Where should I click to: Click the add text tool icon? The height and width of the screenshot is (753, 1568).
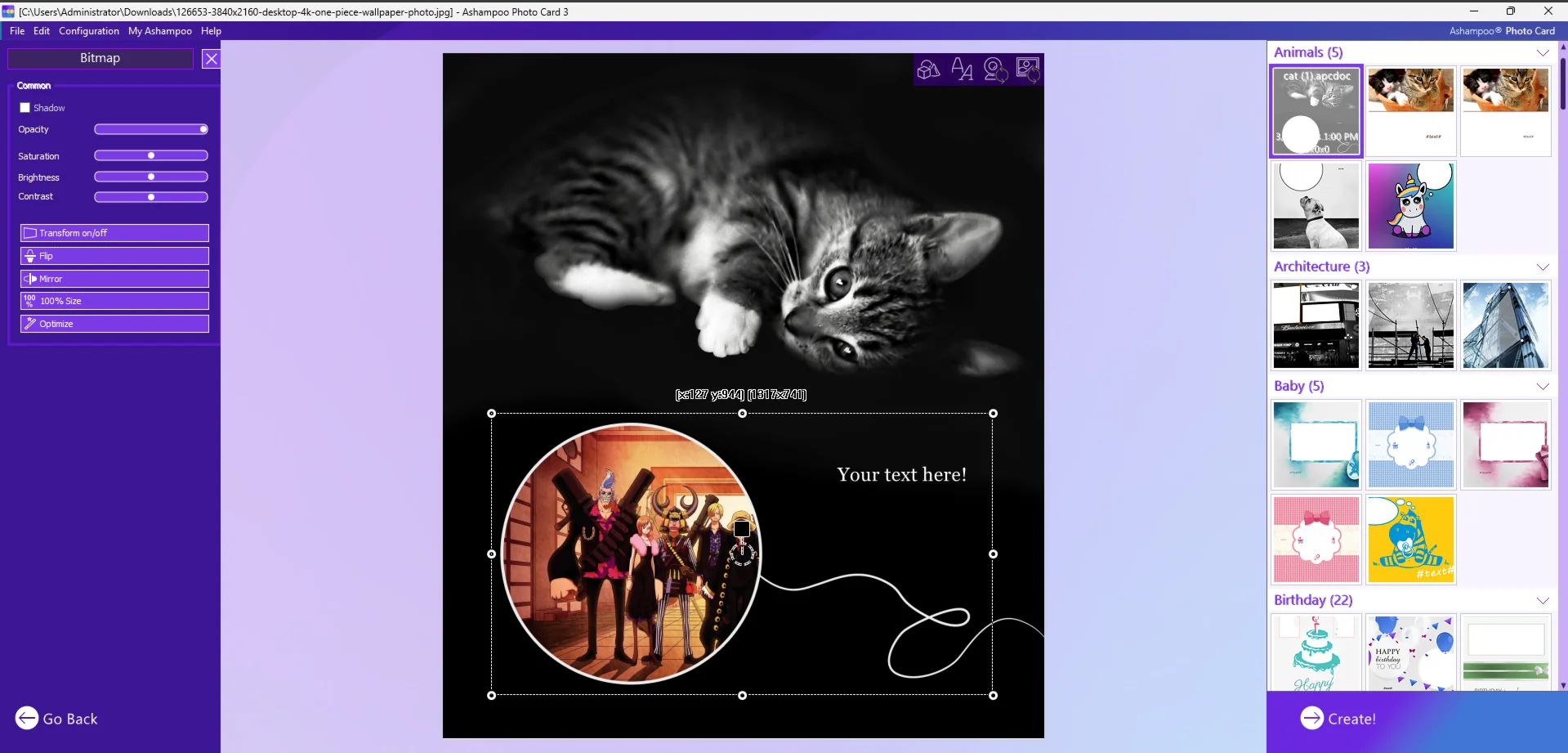click(962, 69)
